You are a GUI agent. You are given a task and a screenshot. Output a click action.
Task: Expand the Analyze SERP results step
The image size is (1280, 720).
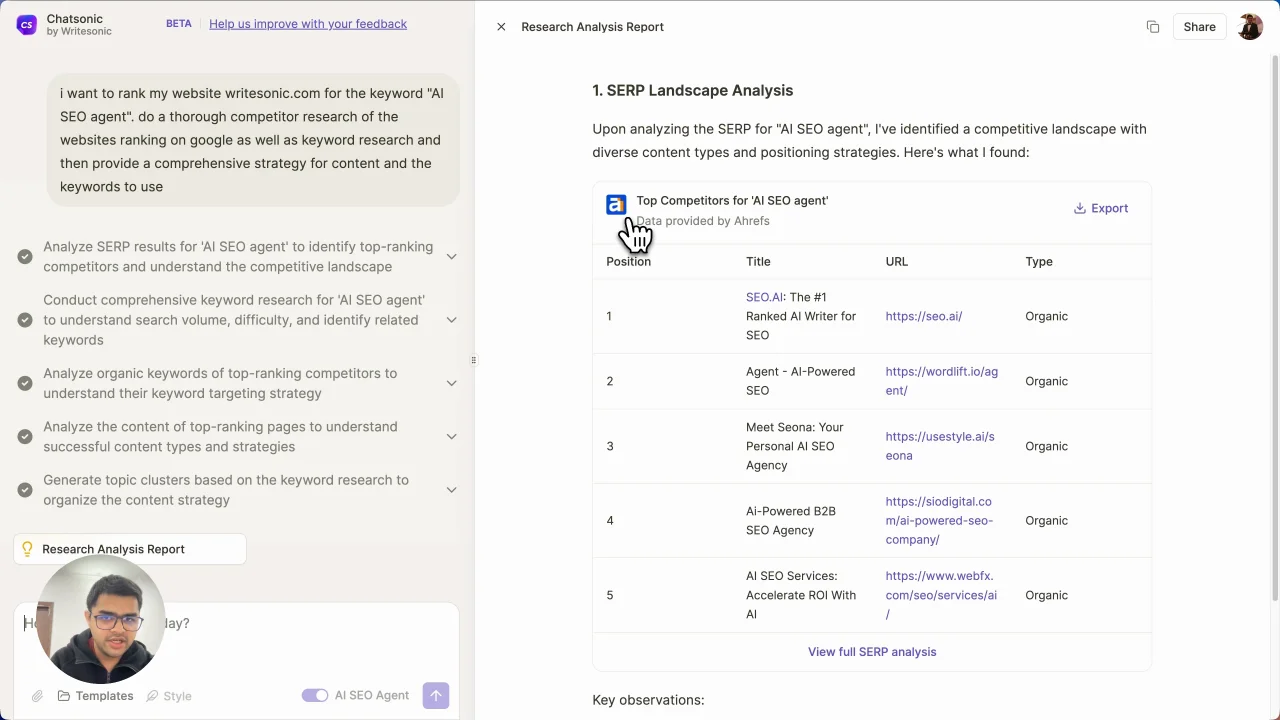coord(451,257)
